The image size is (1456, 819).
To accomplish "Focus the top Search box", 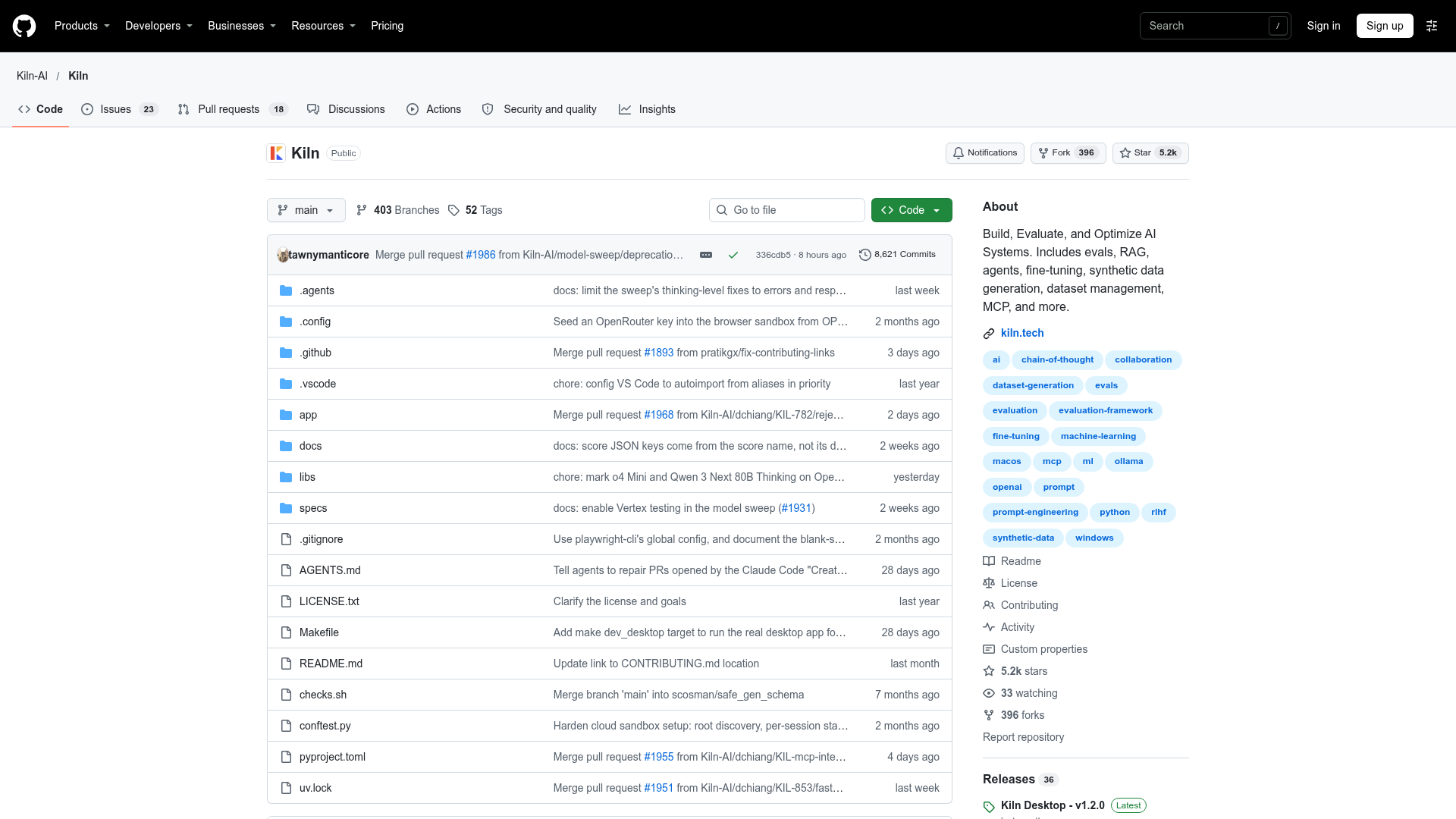I will [1215, 26].
